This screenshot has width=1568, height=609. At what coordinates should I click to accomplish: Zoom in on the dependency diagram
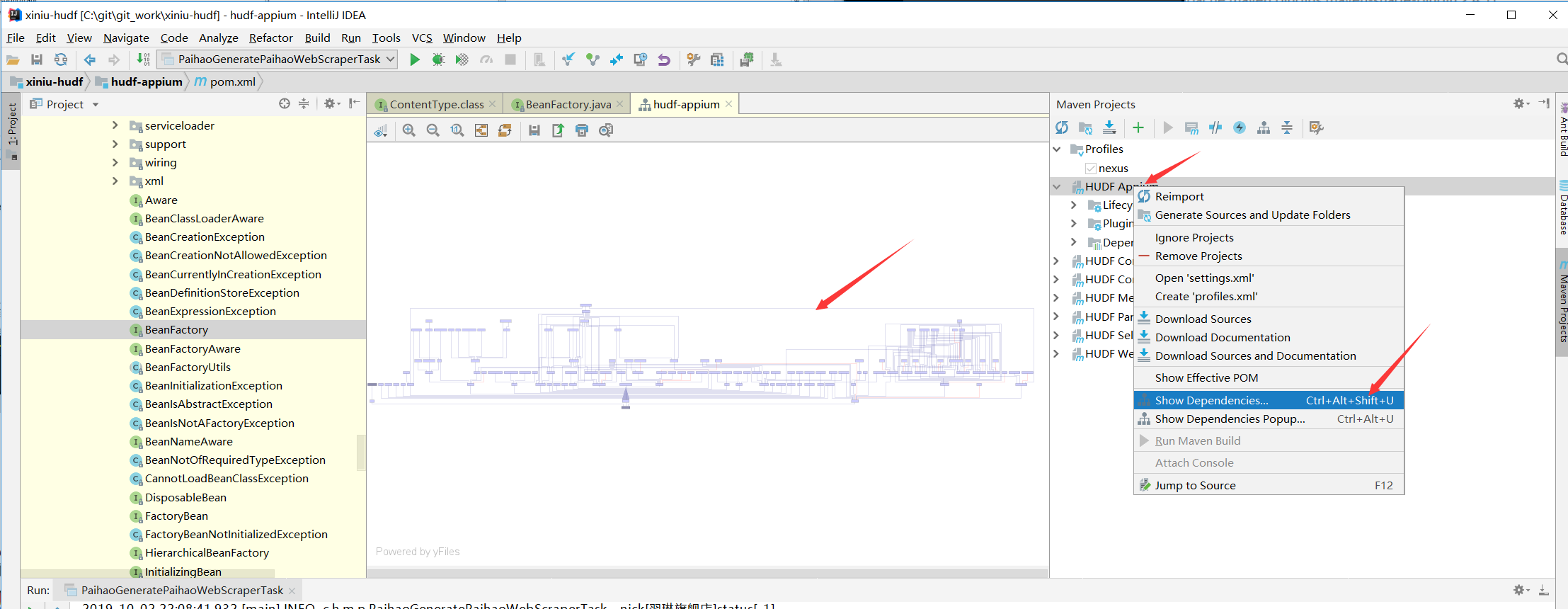click(409, 130)
